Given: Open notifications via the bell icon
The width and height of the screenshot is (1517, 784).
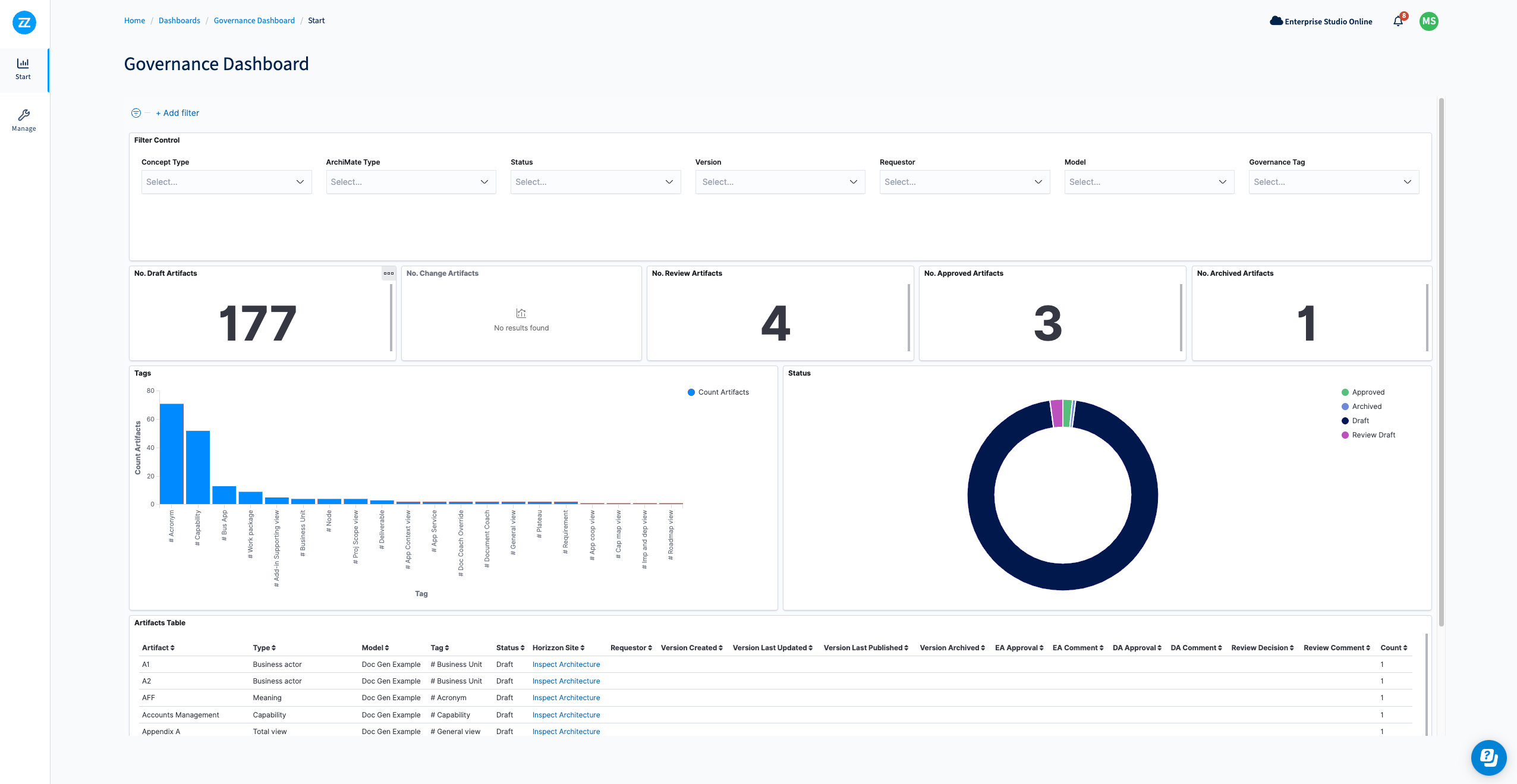Looking at the screenshot, I should coord(1398,21).
